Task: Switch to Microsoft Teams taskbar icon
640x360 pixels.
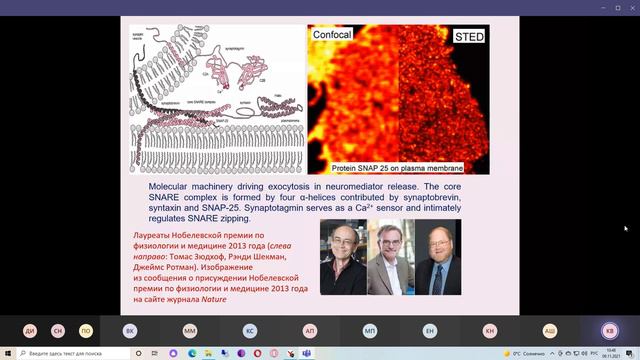Action: 307,353
